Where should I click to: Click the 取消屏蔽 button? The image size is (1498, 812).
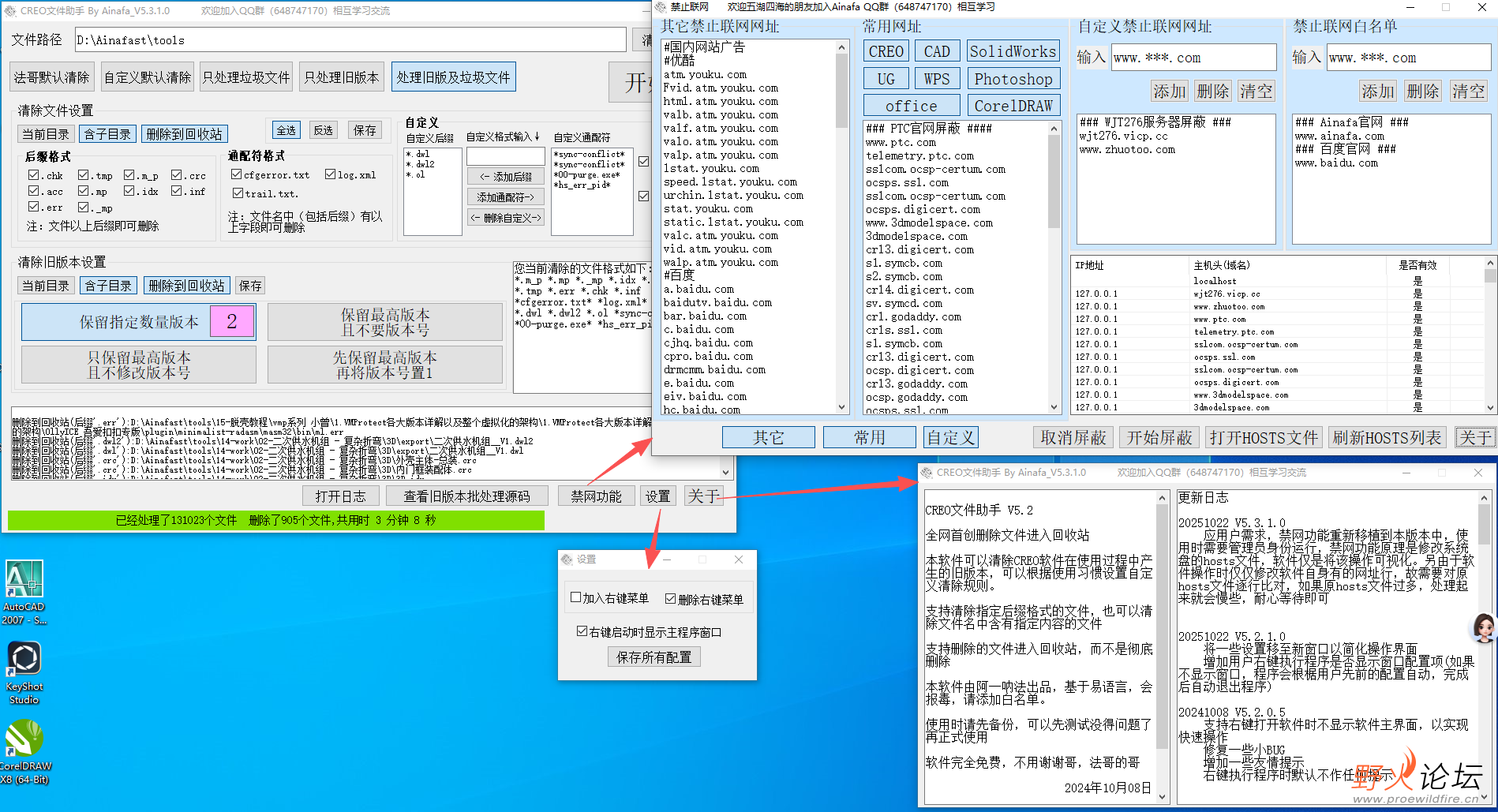[1073, 437]
